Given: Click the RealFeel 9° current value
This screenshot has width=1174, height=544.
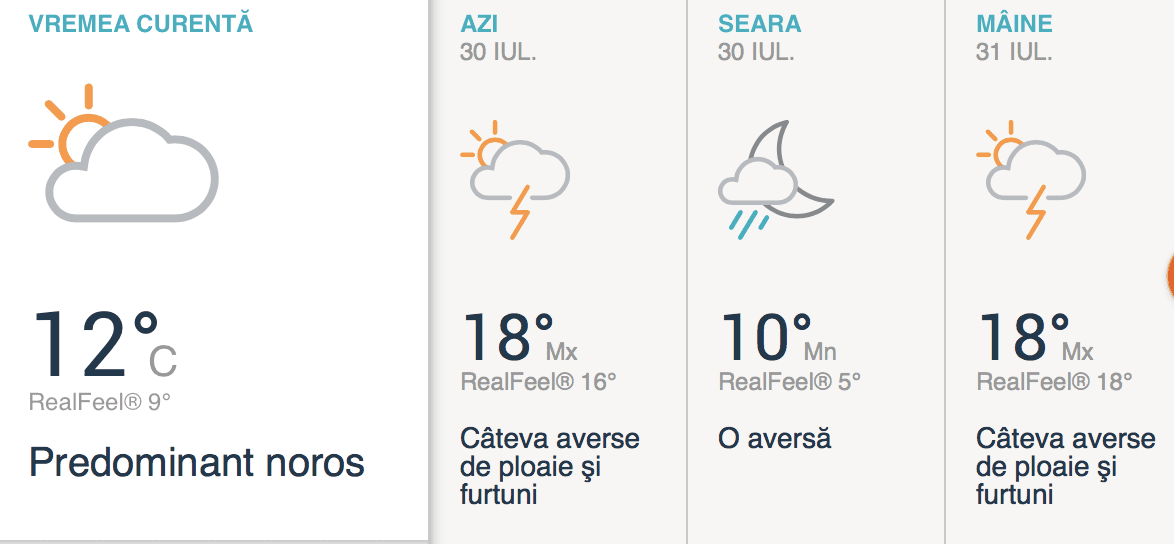Looking at the screenshot, I should pos(100,402).
